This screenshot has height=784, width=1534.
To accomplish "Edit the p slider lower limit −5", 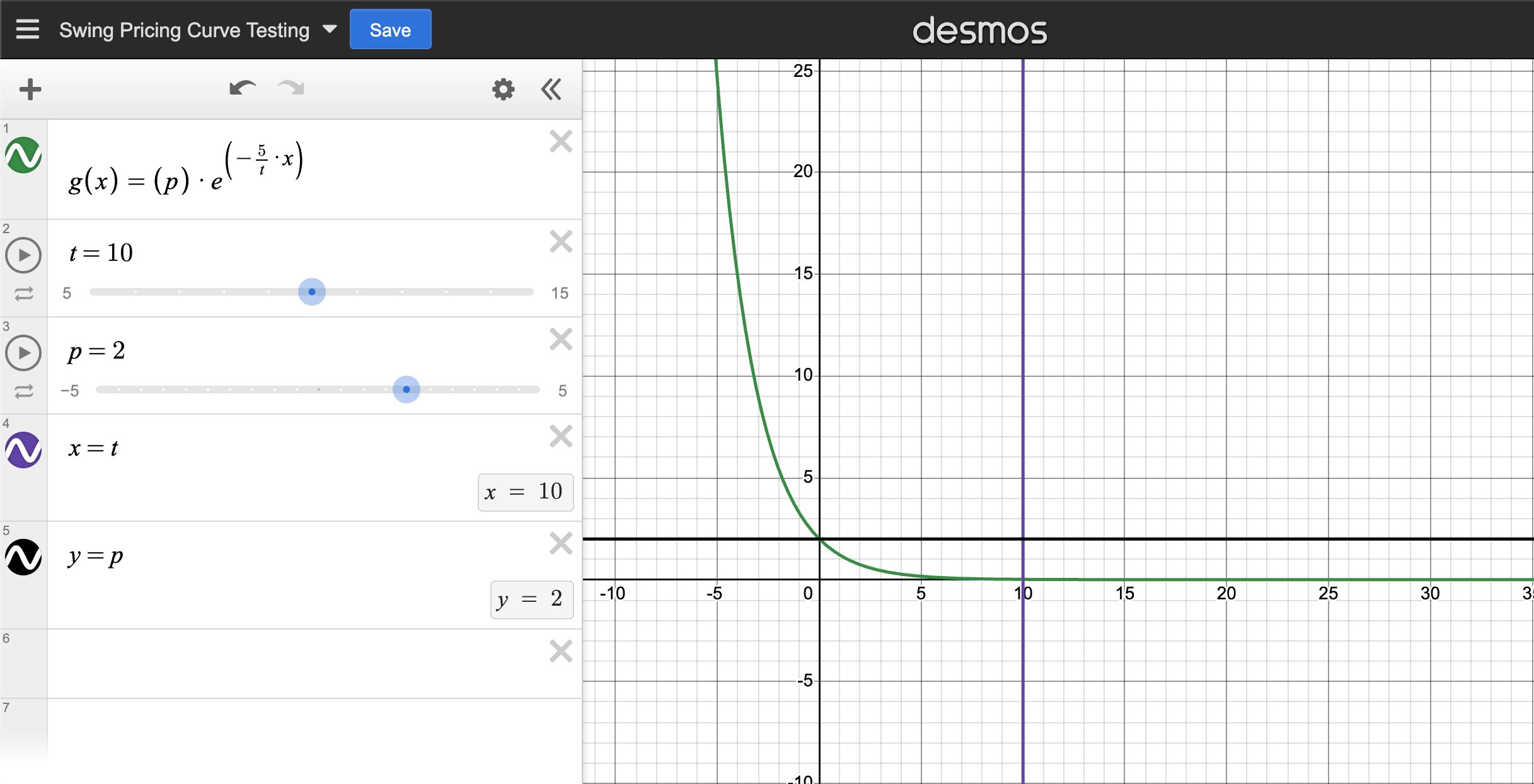I will click(x=70, y=391).
